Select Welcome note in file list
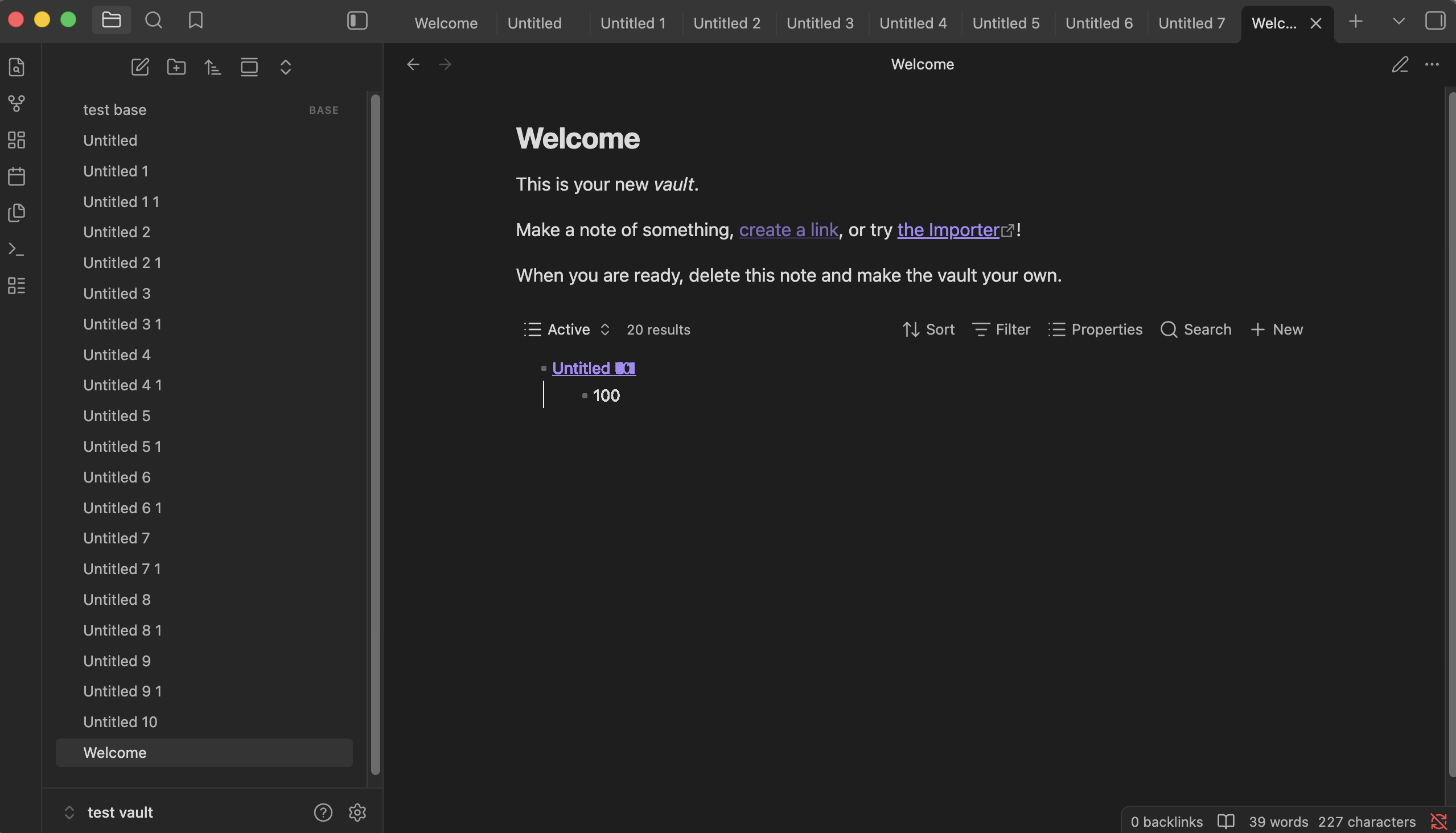The width and height of the screenshot is (1456, 833). tap(204, 752)
